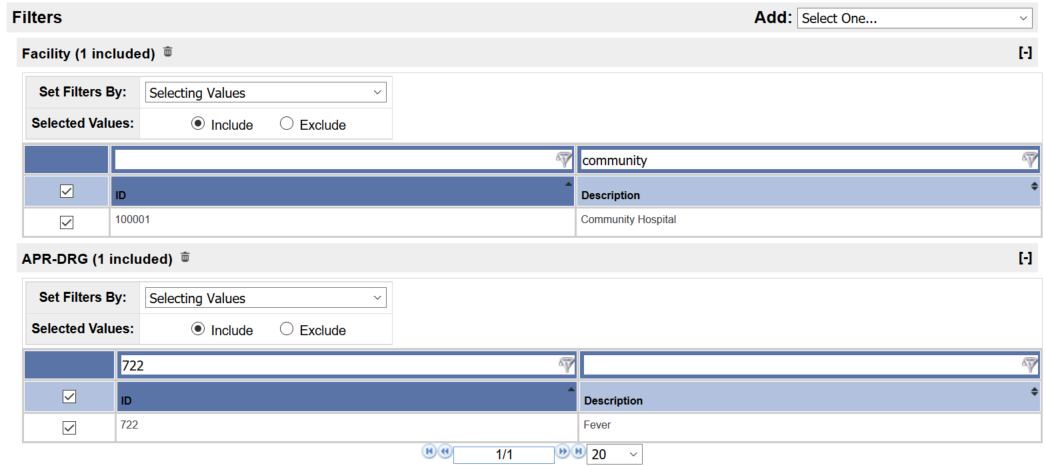Go to next page of results
Screen dimensions: 1045x466
pos(563,452)
